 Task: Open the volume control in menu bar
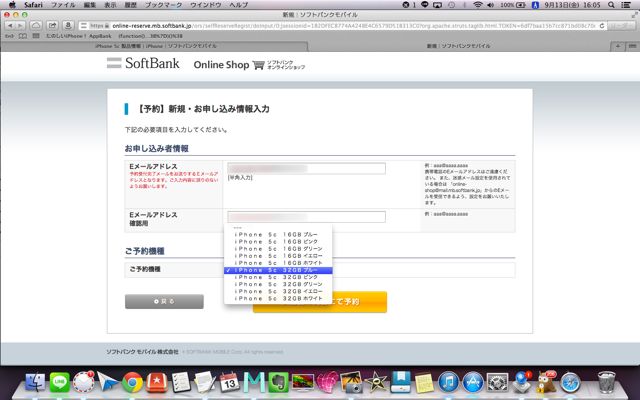click(490, 5)
